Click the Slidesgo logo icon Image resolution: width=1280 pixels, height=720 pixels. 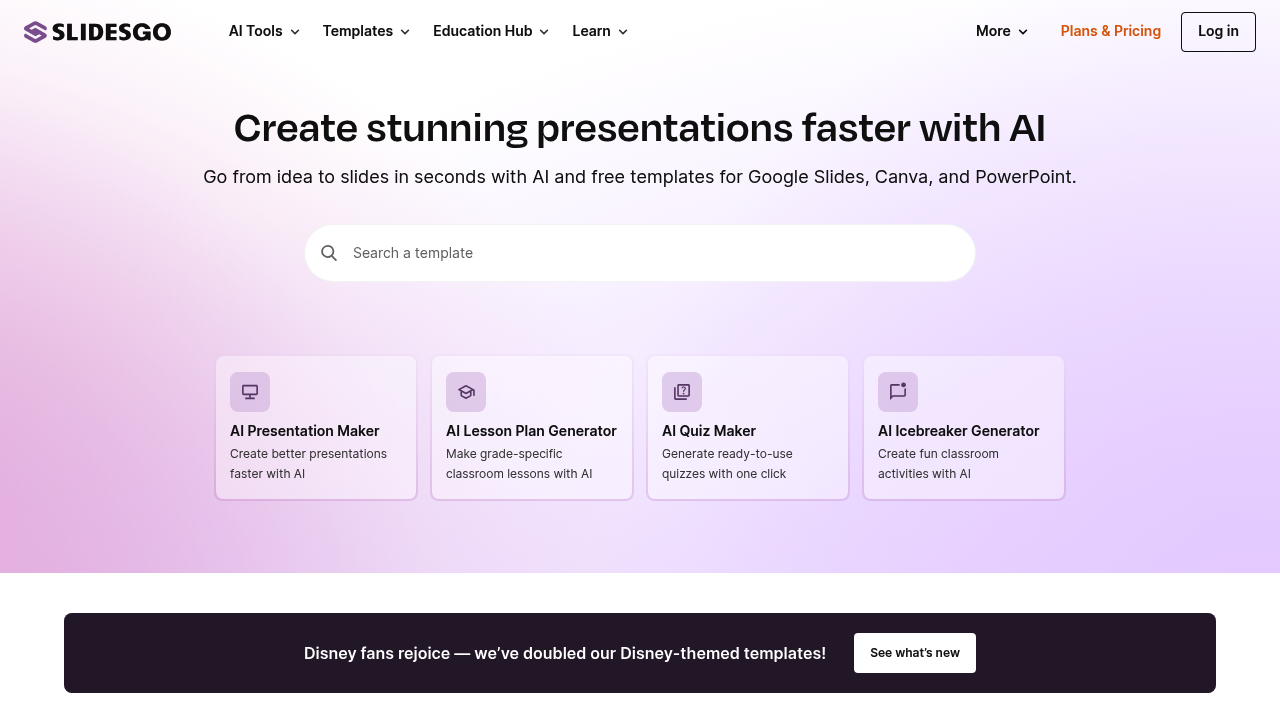click(x=36, y=32)
